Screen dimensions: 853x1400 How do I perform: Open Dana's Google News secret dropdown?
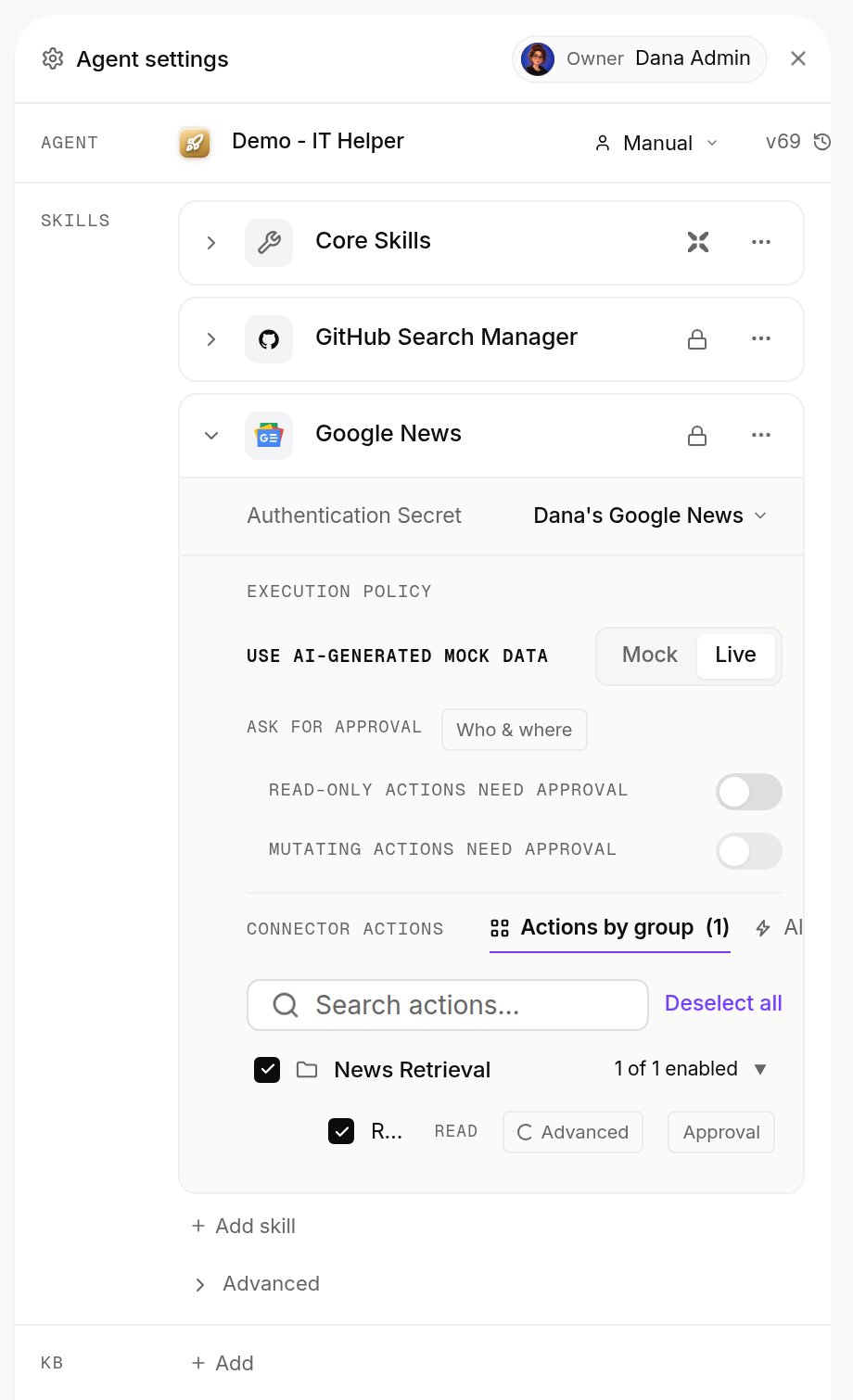point(651,515)
